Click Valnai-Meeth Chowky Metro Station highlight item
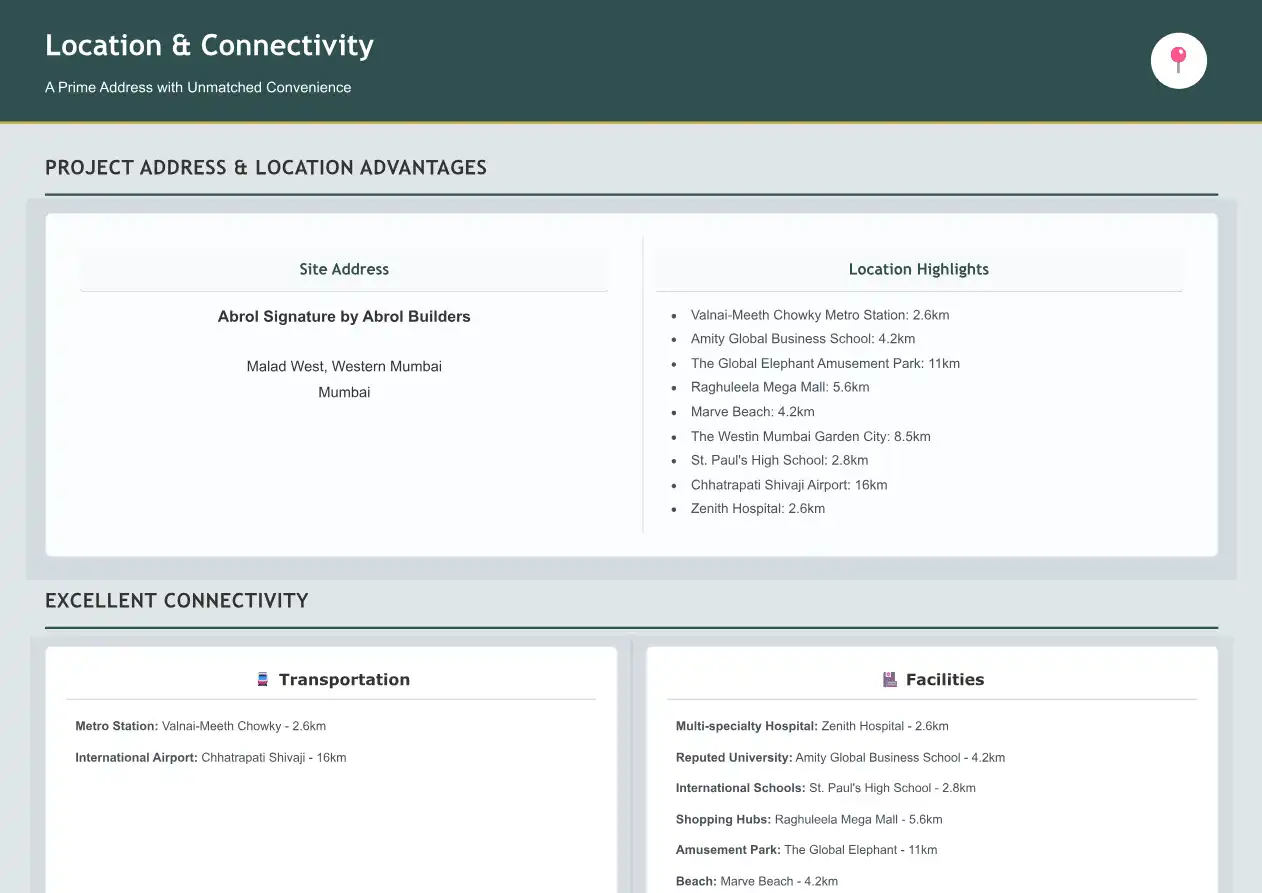The height and width of the screenshot is (893, 1262). pyautogui.click(x=819, y=315)
